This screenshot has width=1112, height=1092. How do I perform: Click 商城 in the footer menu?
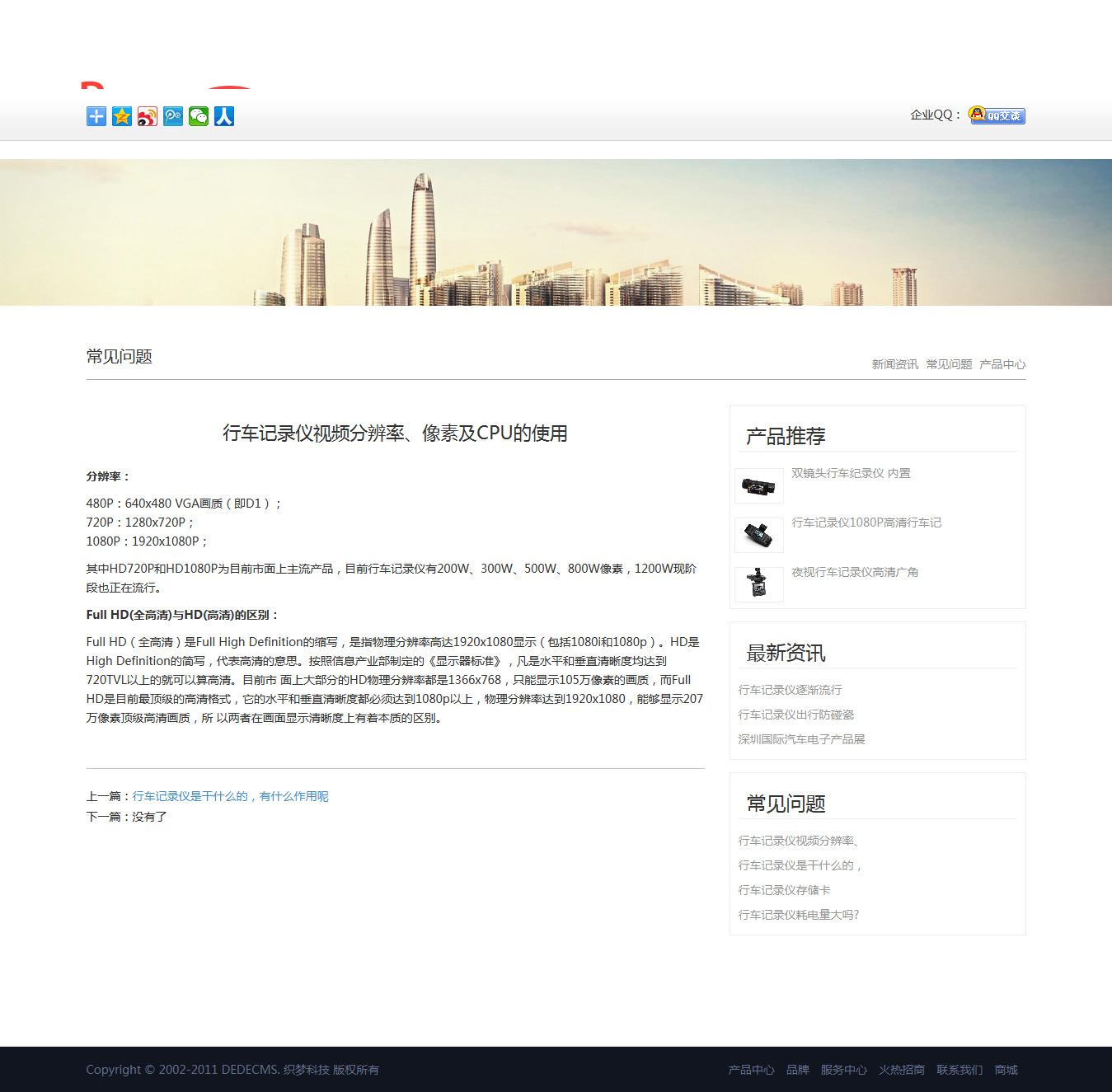(1006, 1070)
